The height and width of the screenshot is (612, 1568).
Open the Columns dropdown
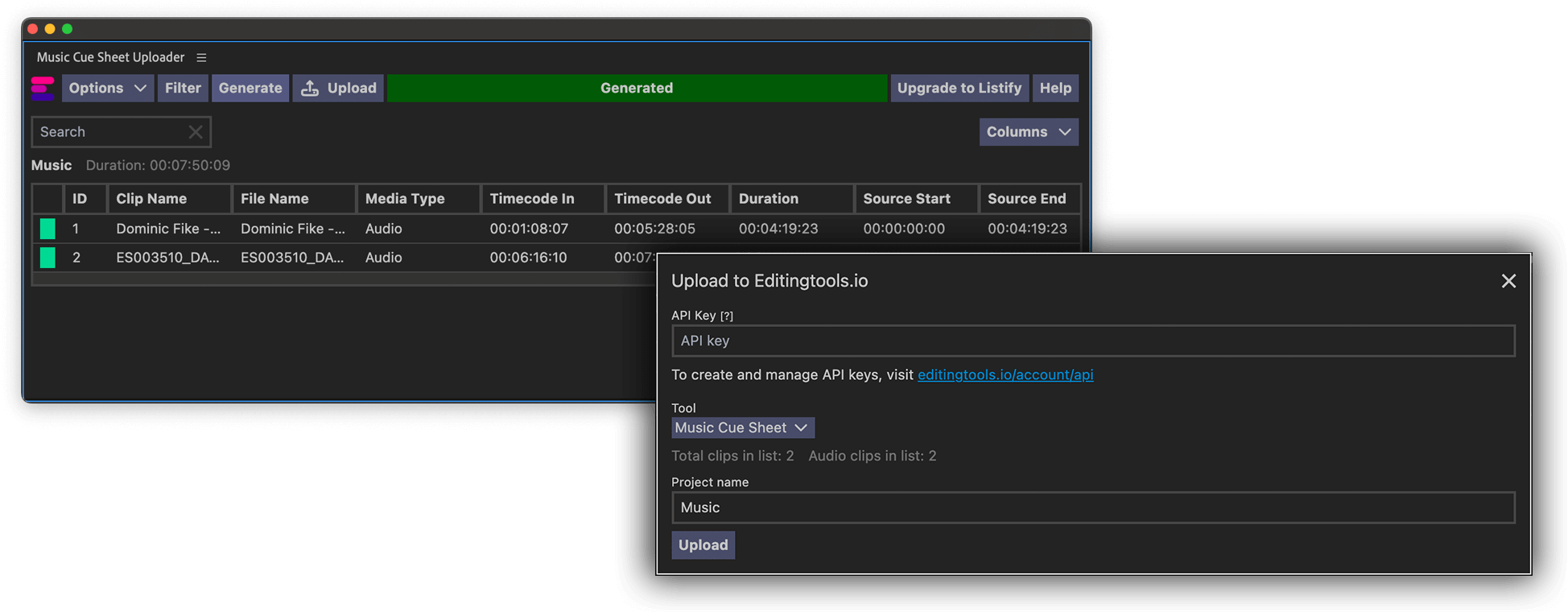tap(1028, 132)
